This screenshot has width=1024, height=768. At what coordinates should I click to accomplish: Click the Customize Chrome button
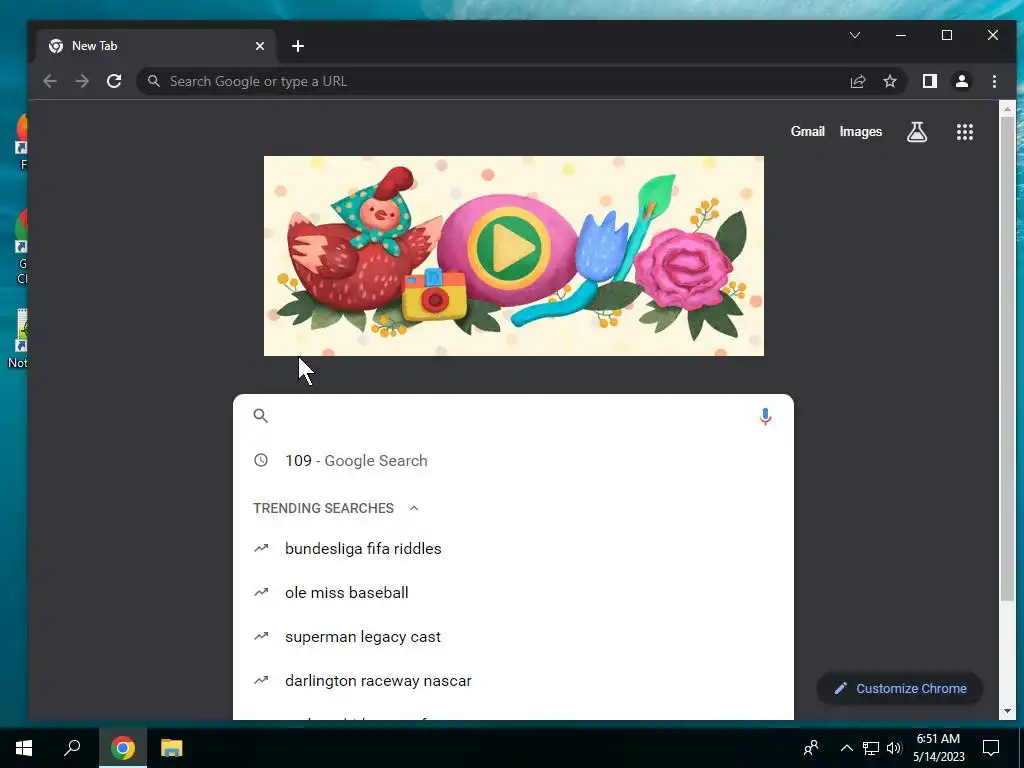(900, 688)
